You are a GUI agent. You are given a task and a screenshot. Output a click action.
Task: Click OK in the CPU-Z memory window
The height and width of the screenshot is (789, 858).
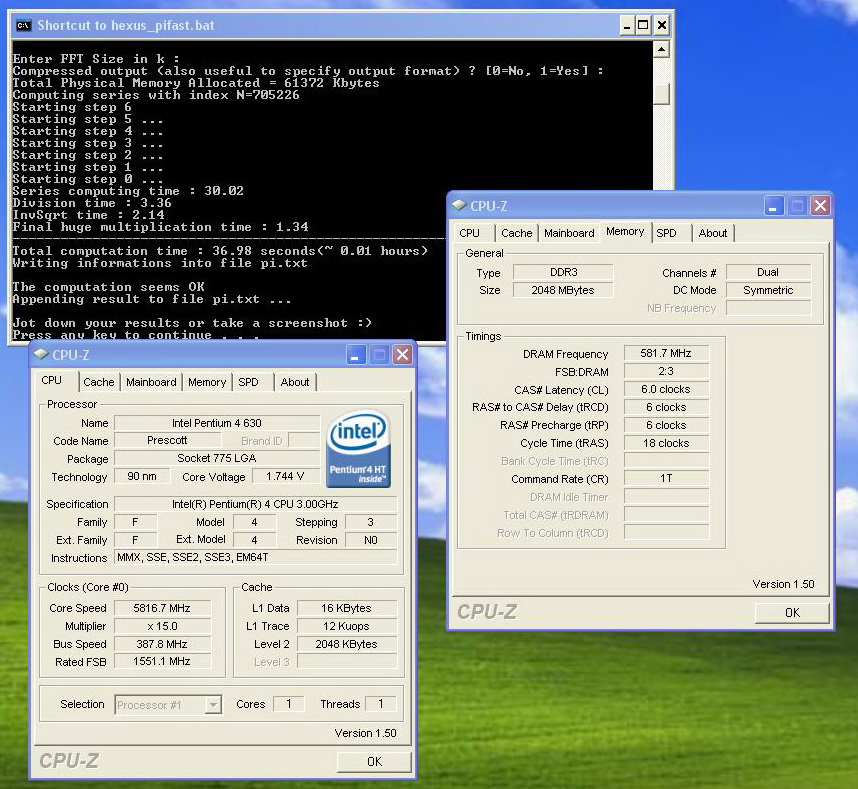click(x=792, y=612)
